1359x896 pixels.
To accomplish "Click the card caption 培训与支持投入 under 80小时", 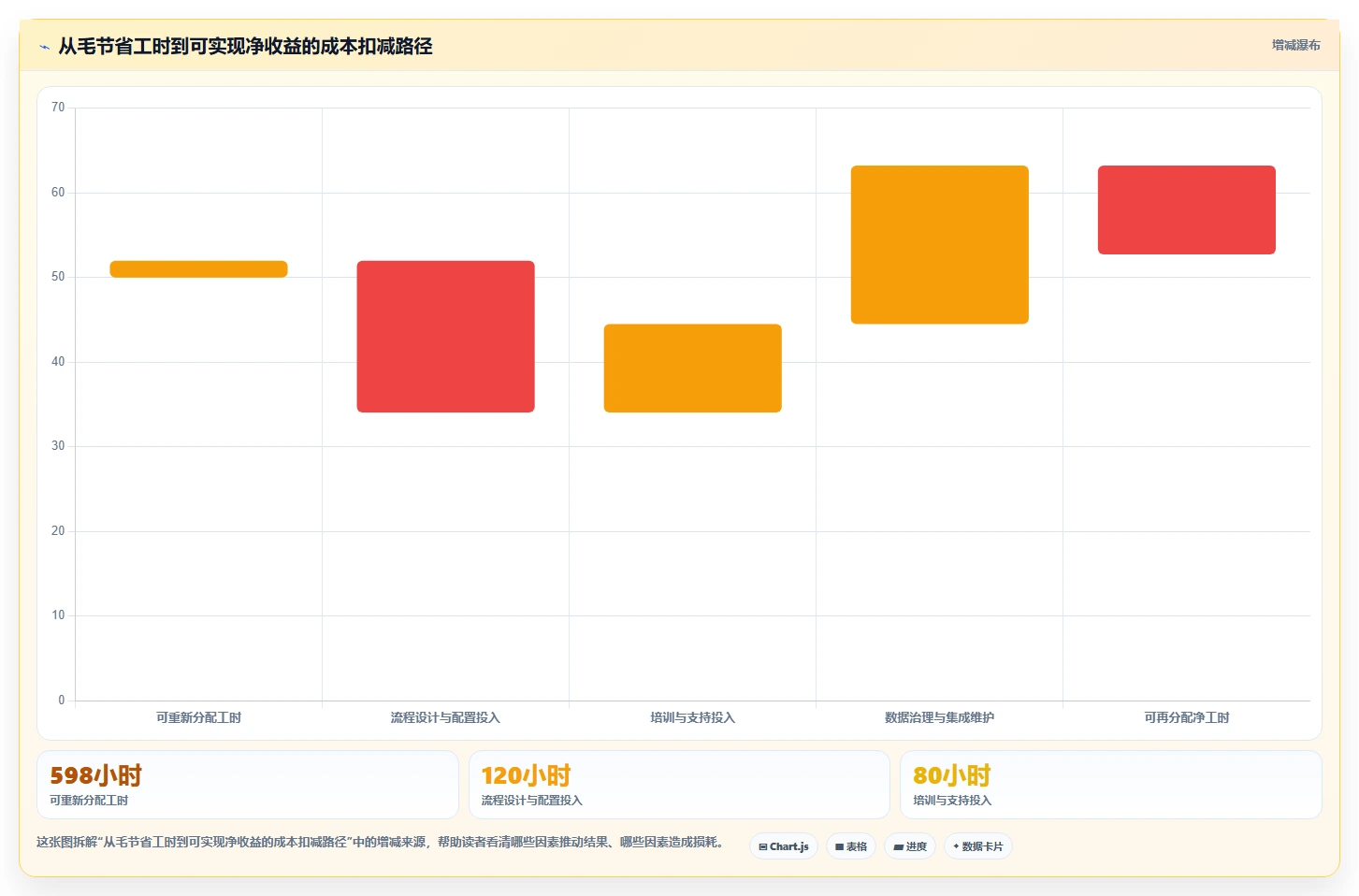I will point(952,801).
